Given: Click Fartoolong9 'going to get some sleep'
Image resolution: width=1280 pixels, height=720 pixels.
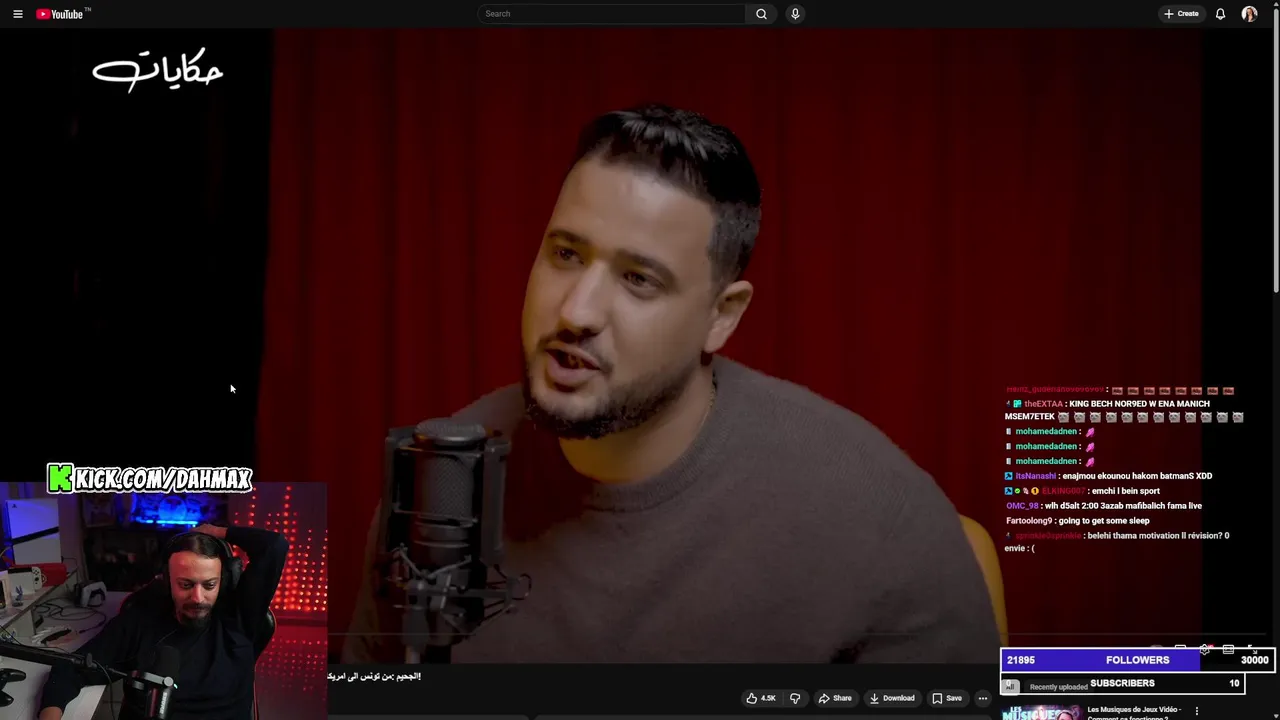Looking at the screenshot, I should click(x=1078, y=521).
